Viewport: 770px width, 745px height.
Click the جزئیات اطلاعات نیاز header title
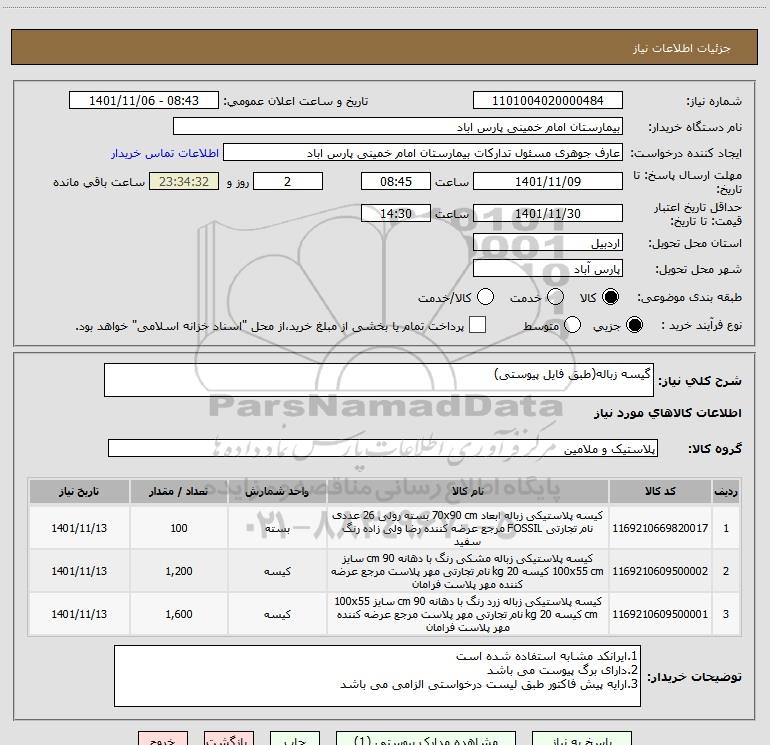[x=682, y=48]
